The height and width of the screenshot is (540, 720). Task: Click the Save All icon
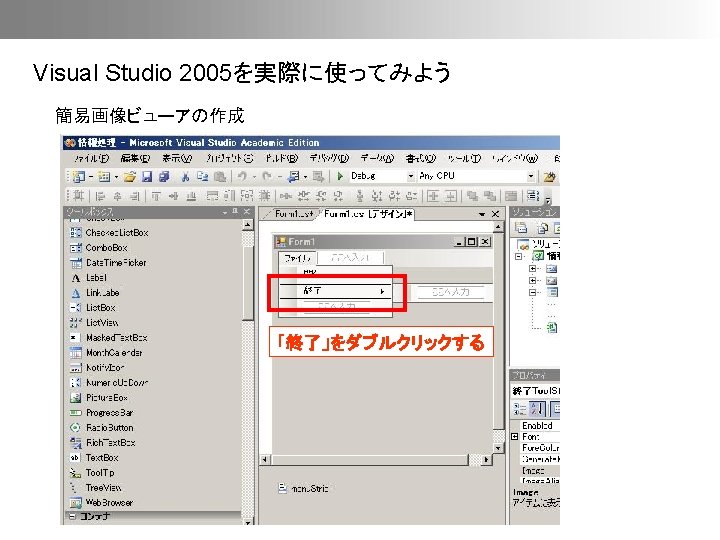[x=164, y=176]
